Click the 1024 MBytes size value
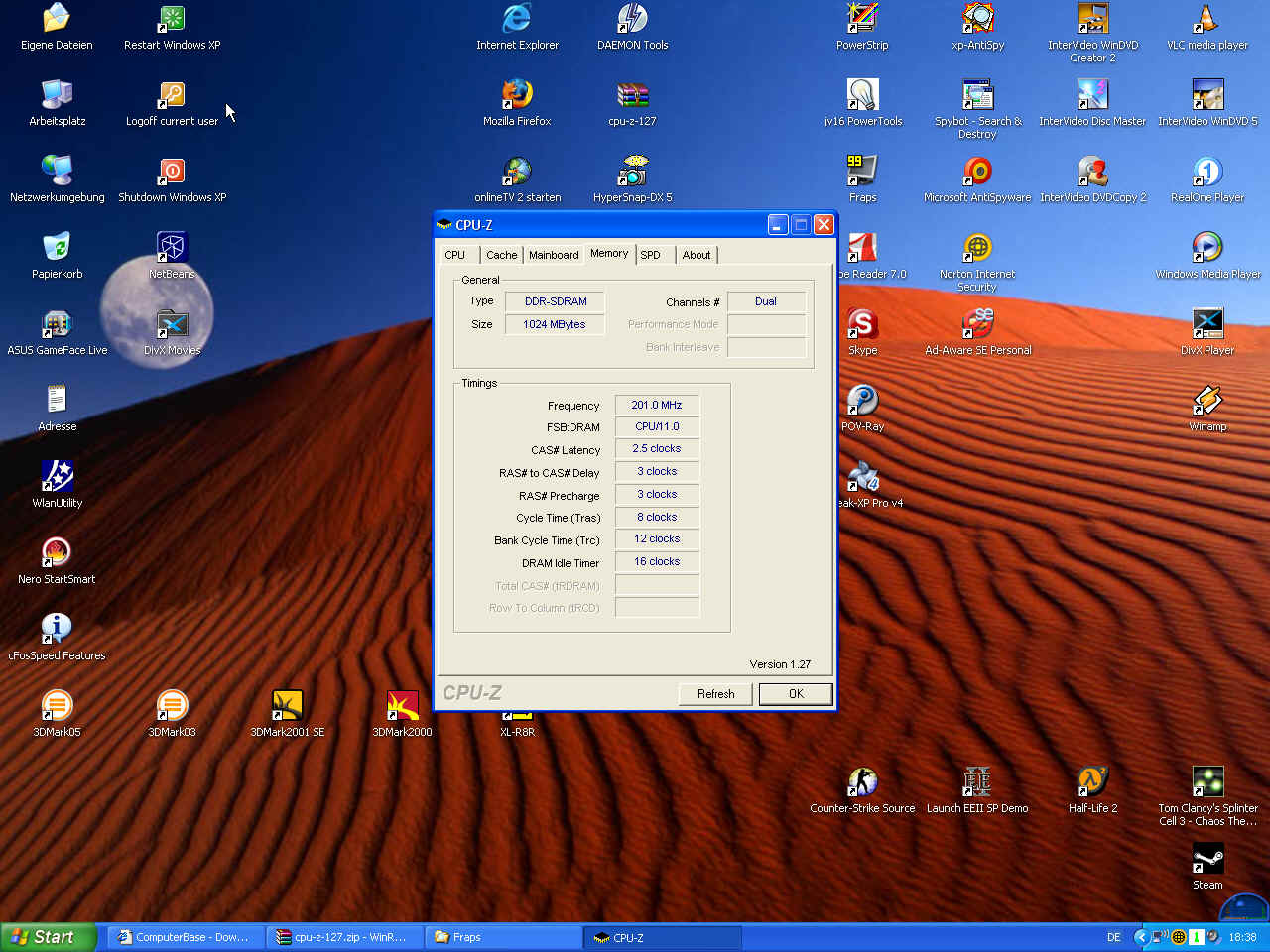This screenshot has width=1270, height=952. click(556, 324)
